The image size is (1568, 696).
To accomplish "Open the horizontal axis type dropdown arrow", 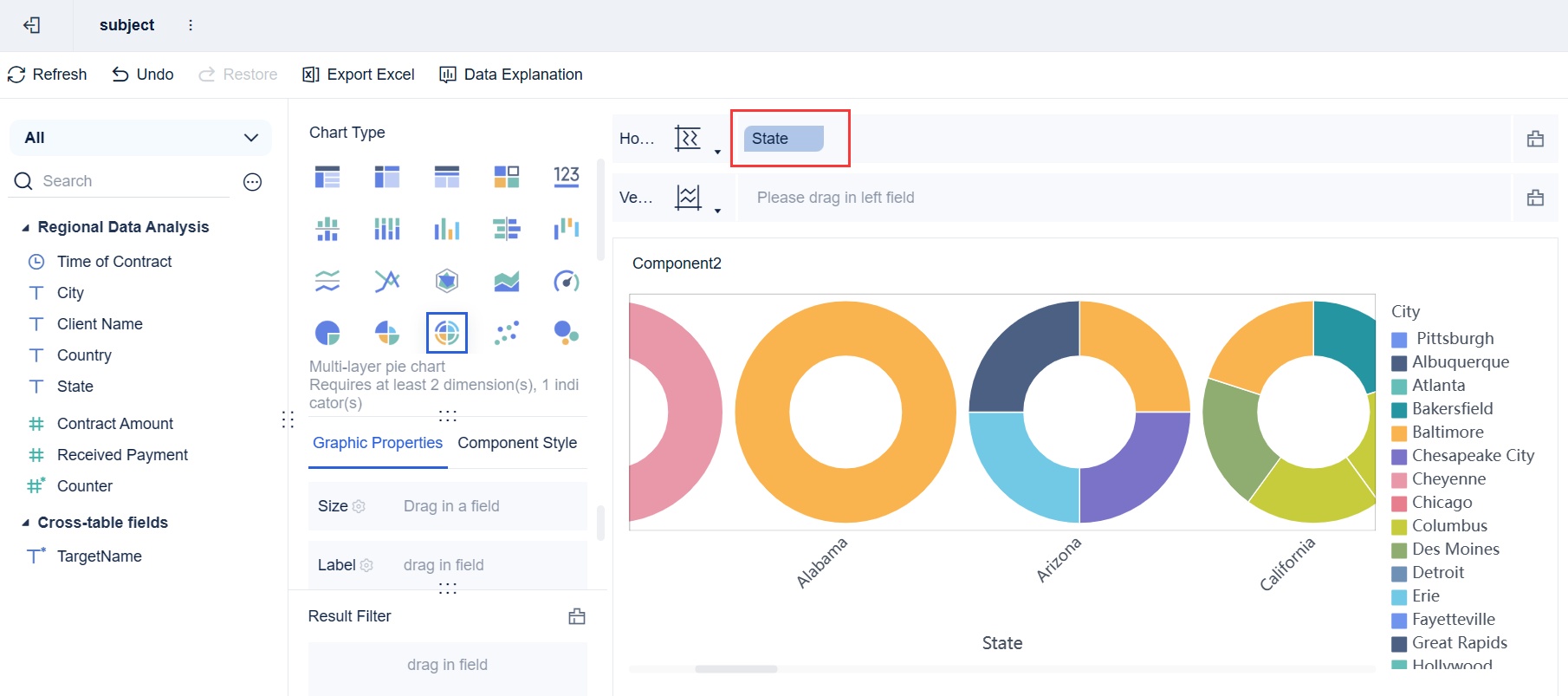I will [x=717, y=153].
